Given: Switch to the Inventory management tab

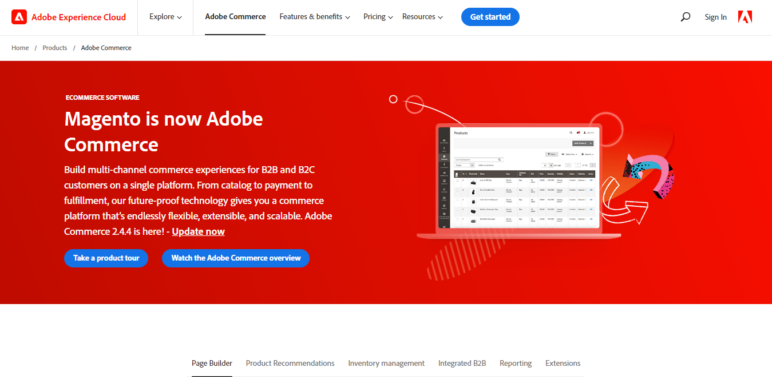Looking at the screenshot, I should (386, 363).
